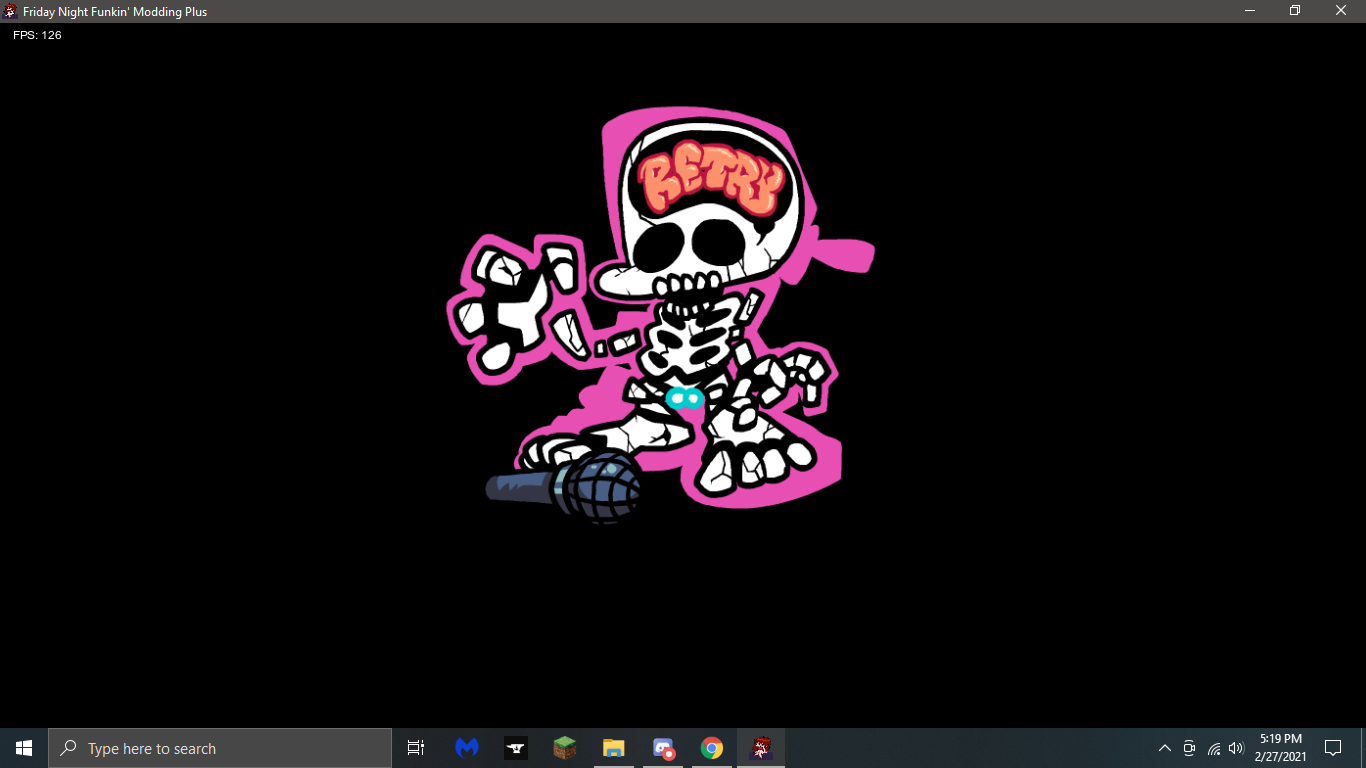Image resolution: width=1366 pixels, height=768 pixels.
Task: Click the FPS counter readout
Action: 35,35
